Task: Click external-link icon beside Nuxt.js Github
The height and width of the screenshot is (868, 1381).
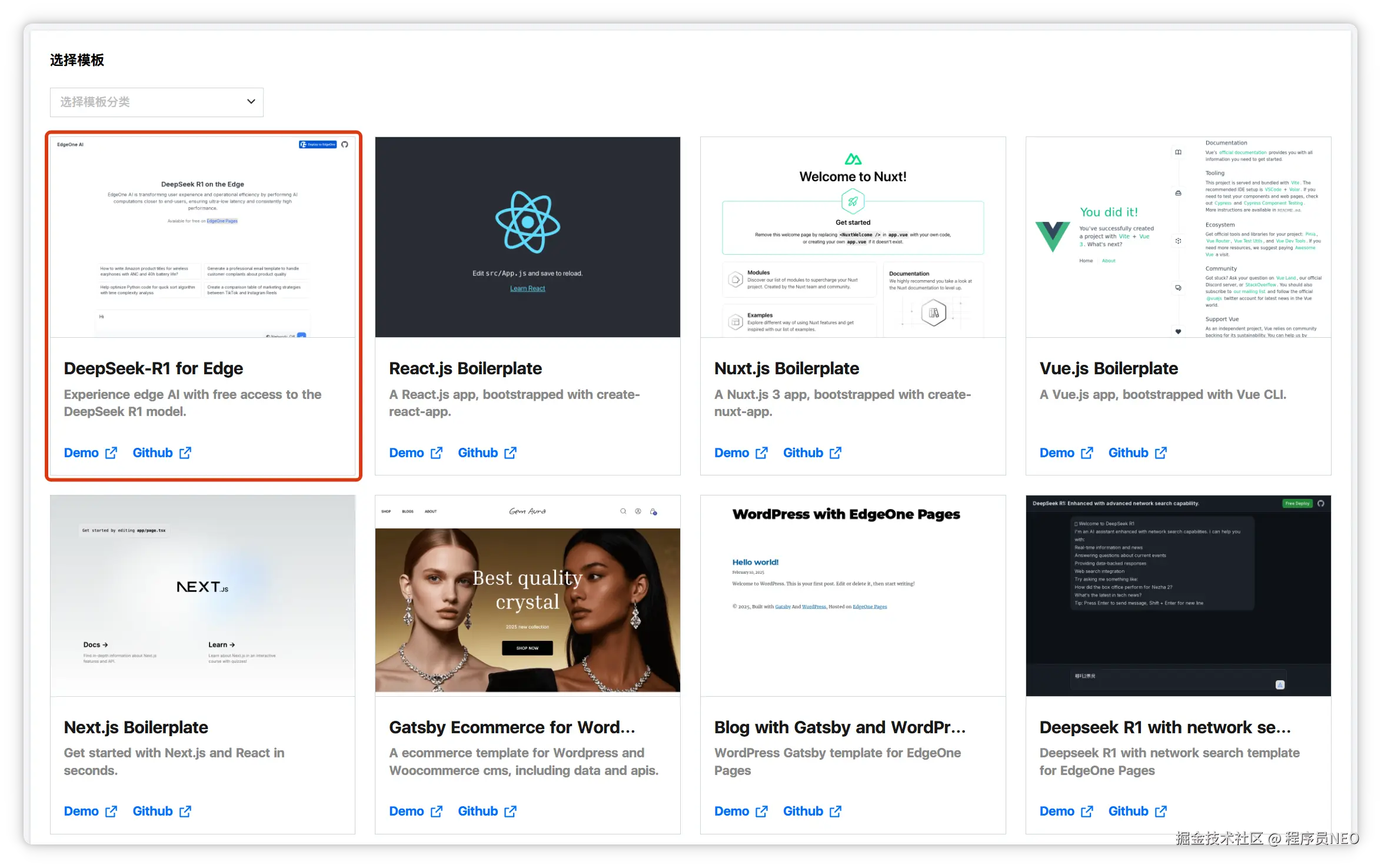Action: point(836,453)
